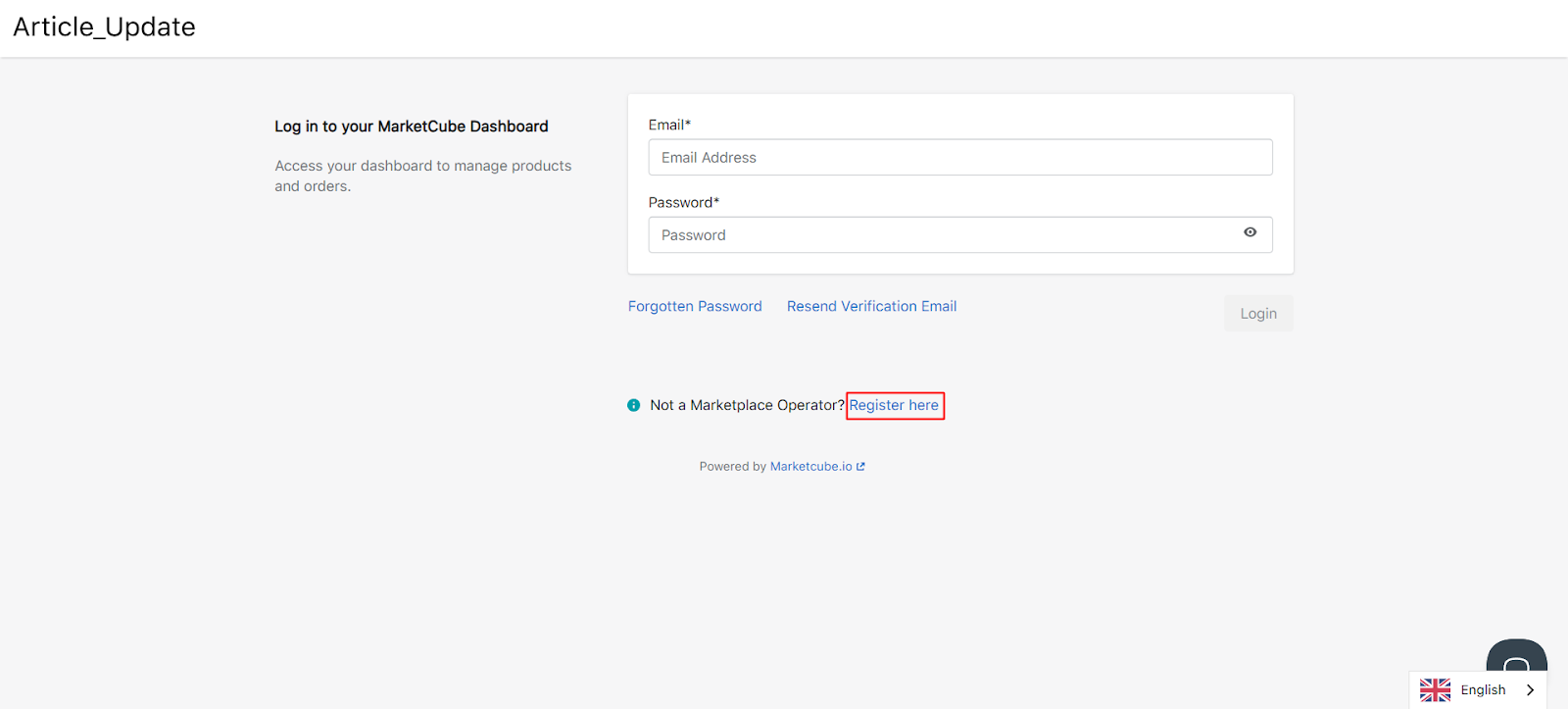Screen dimensions: 1568x709
Task: Open the chat support widget icon
Action: pyautogui.click(x=1516, y=657)
